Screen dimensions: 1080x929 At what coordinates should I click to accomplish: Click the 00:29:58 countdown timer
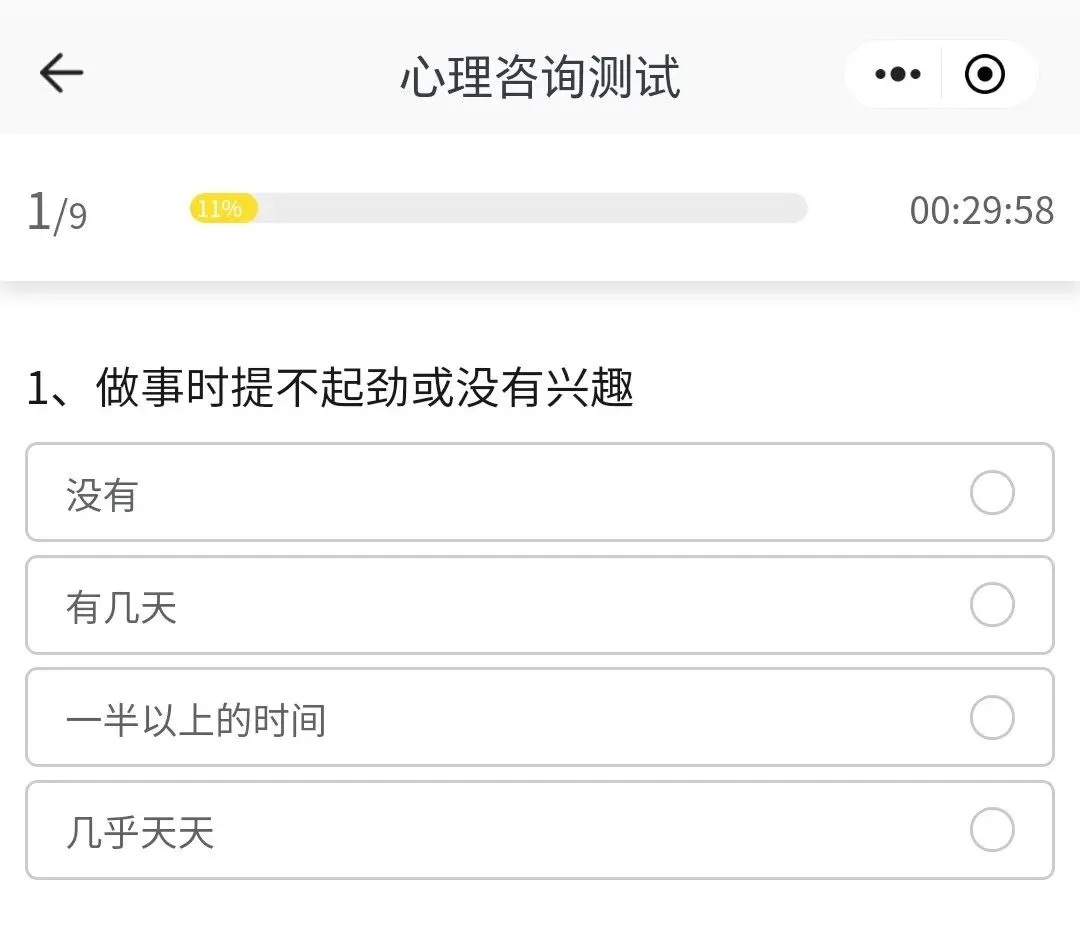tap(981, 211)
